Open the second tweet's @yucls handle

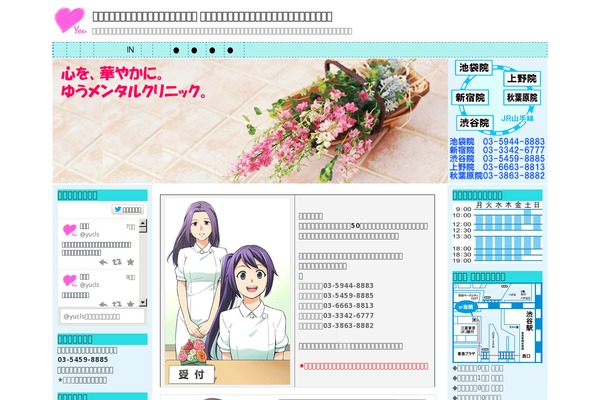point(90,285)
